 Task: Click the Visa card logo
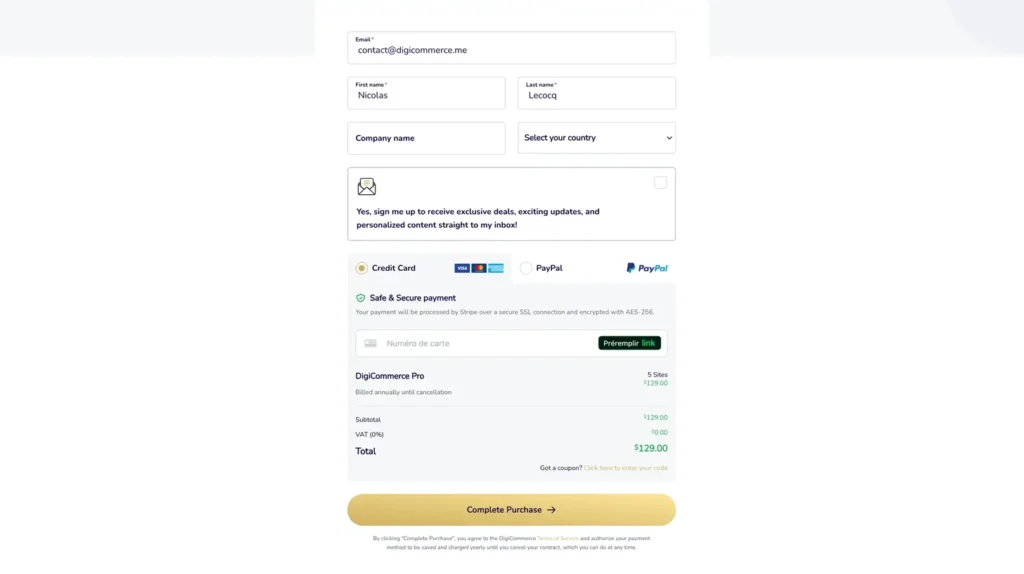click(x=462, y=268)
